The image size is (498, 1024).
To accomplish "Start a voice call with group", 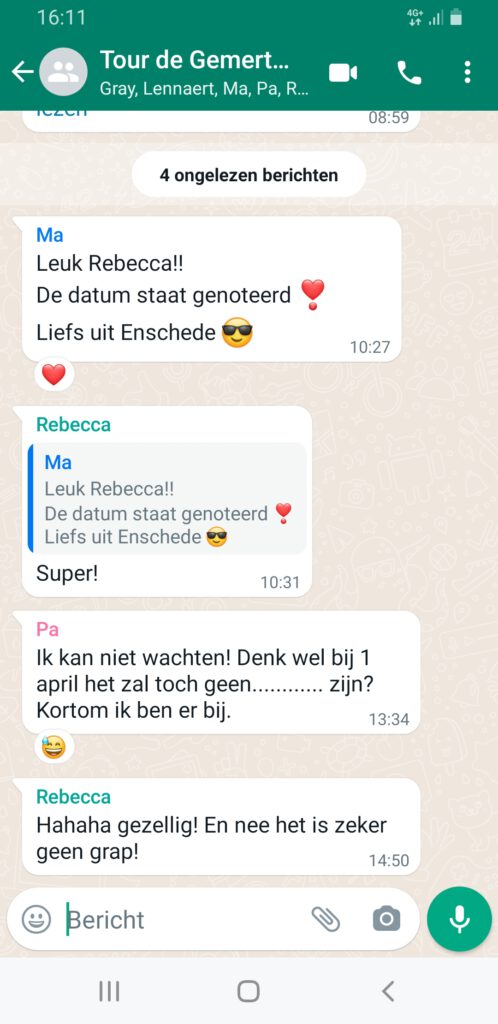I will click(409, 72).
